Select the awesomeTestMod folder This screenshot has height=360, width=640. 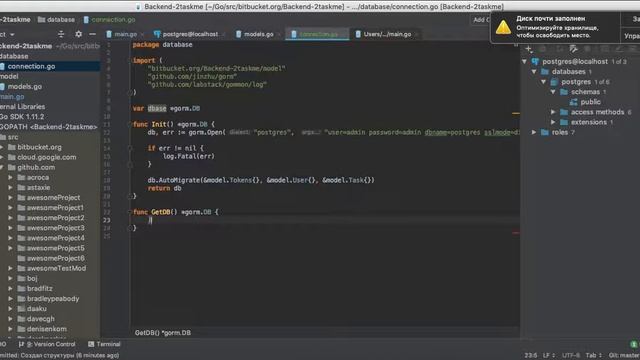(x=56, y=269)
